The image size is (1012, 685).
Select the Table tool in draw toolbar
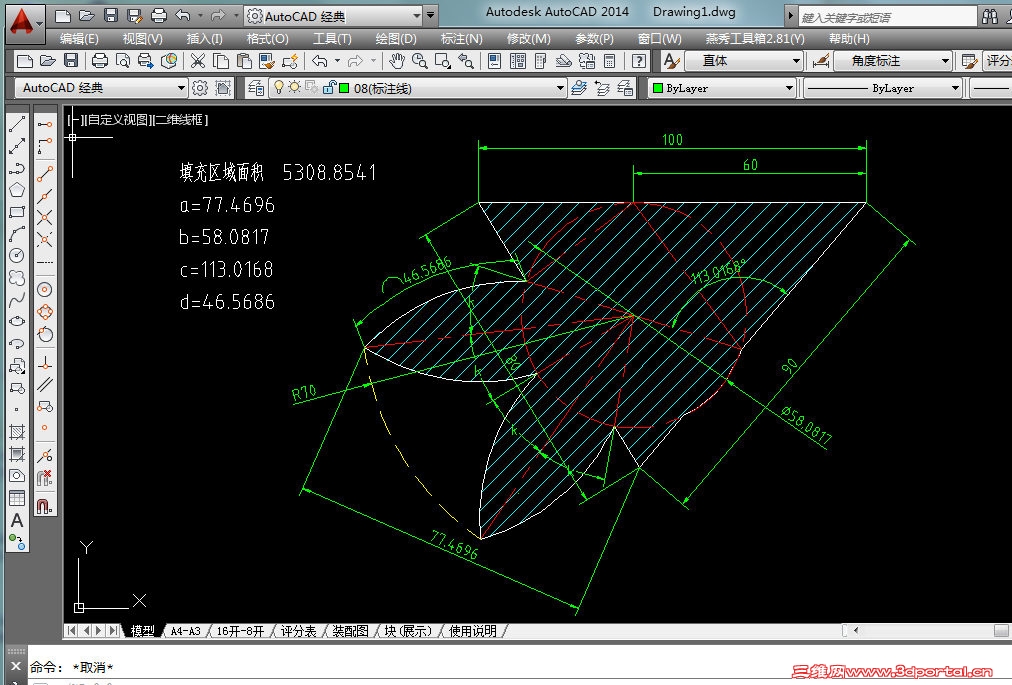click(17, 498)
